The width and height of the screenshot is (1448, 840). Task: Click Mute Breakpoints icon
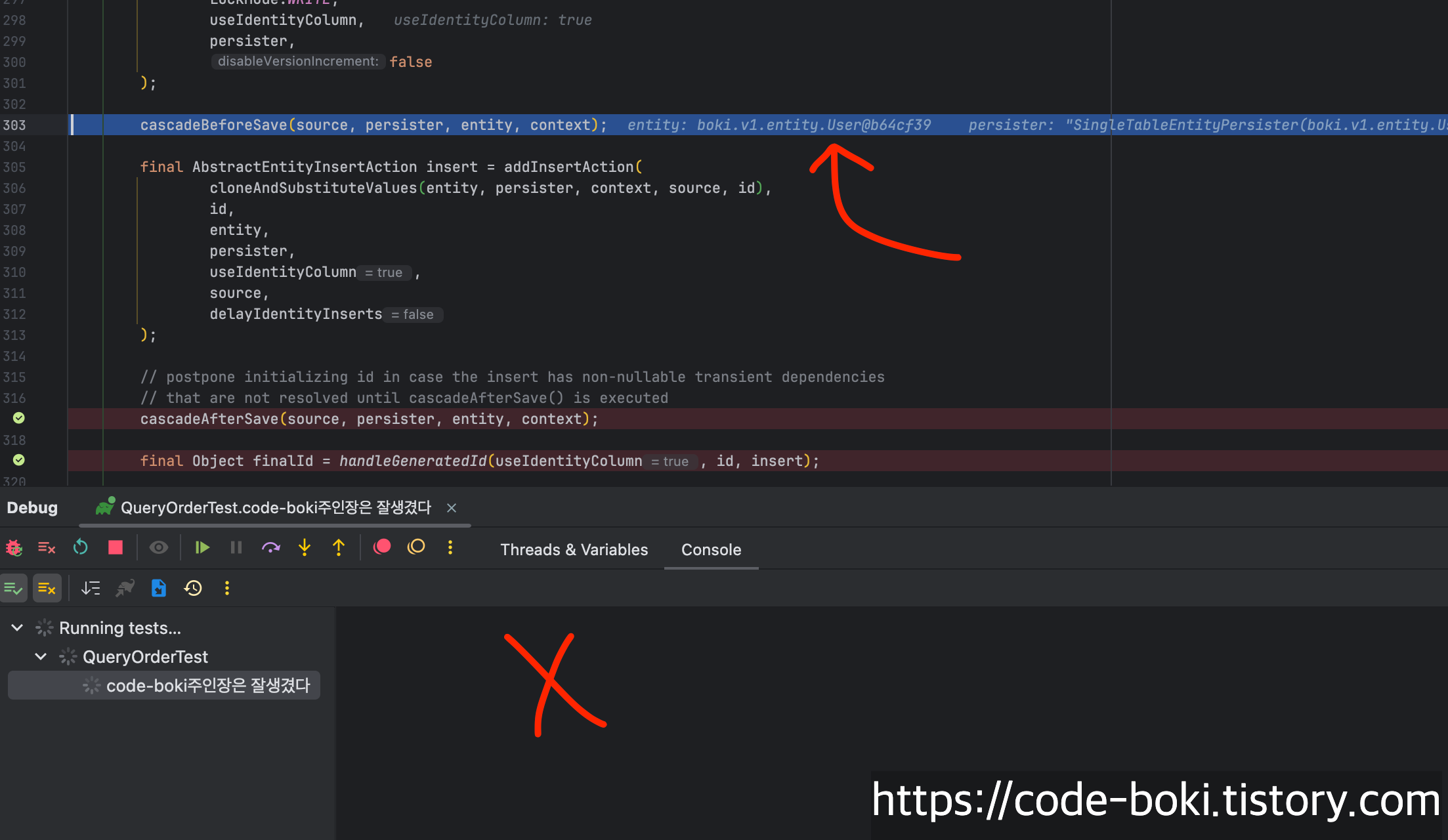(416, 547)
